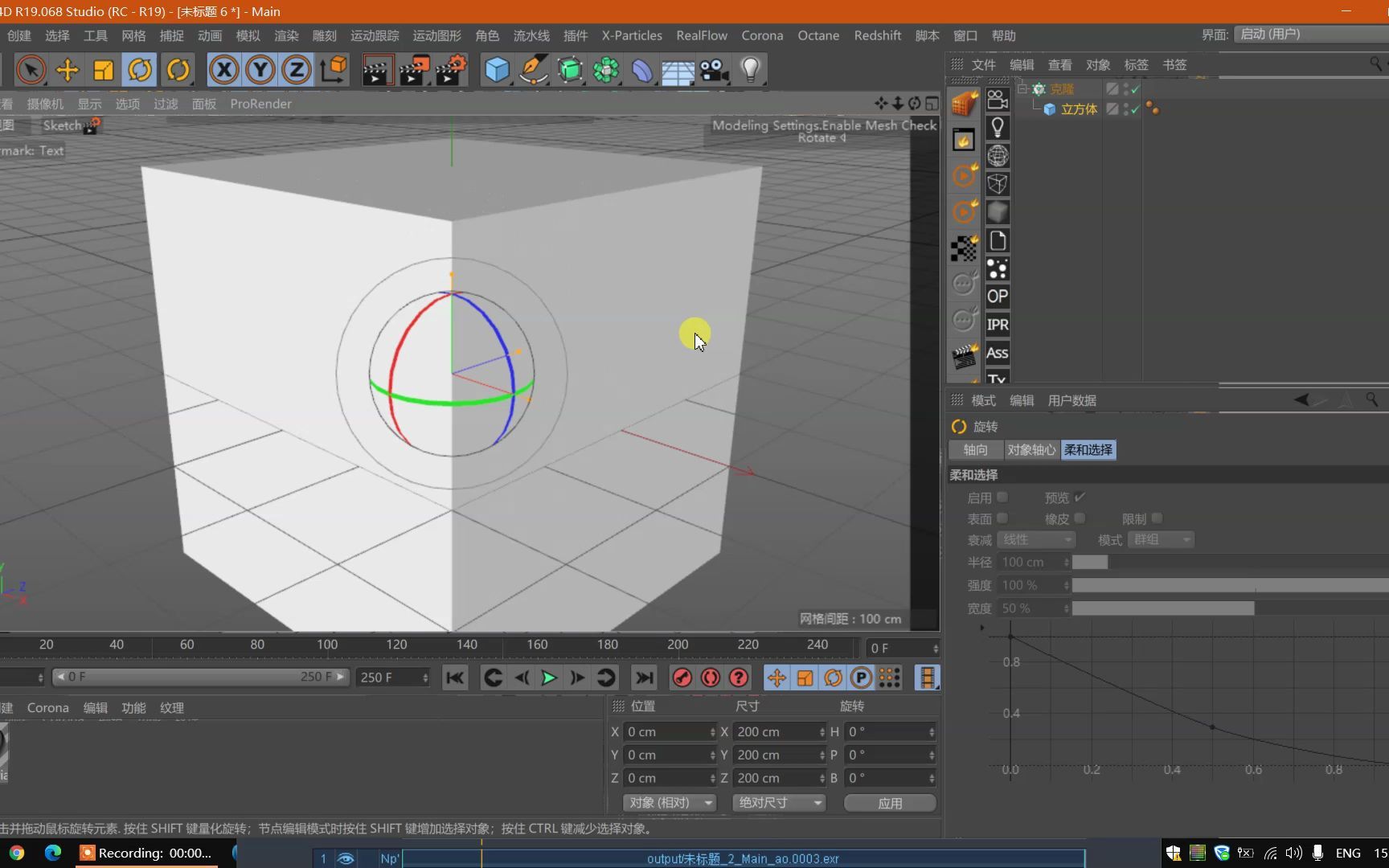Click the X position input field

coord(666,732)
